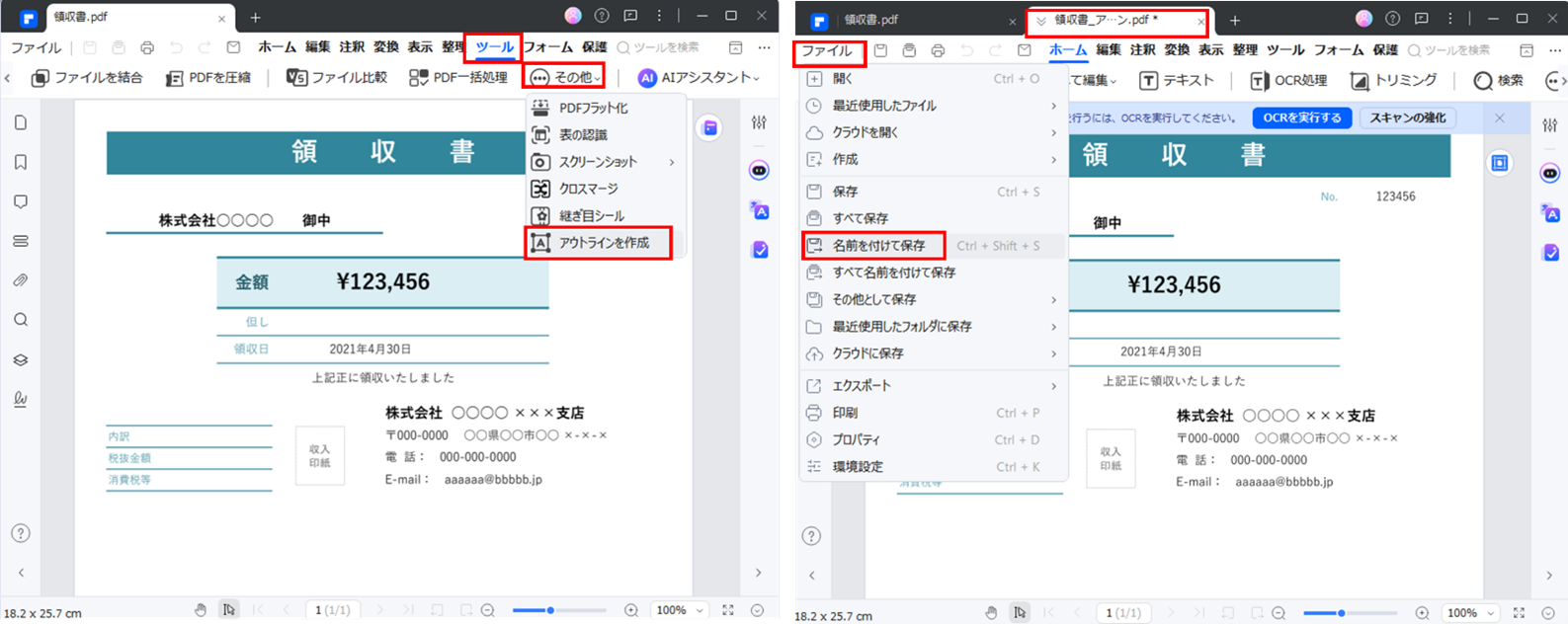Dismiss the OCR notice bar in the right window
Image resolution: width=1568 pixels, height=624 pixels.
pos(1500,117)
